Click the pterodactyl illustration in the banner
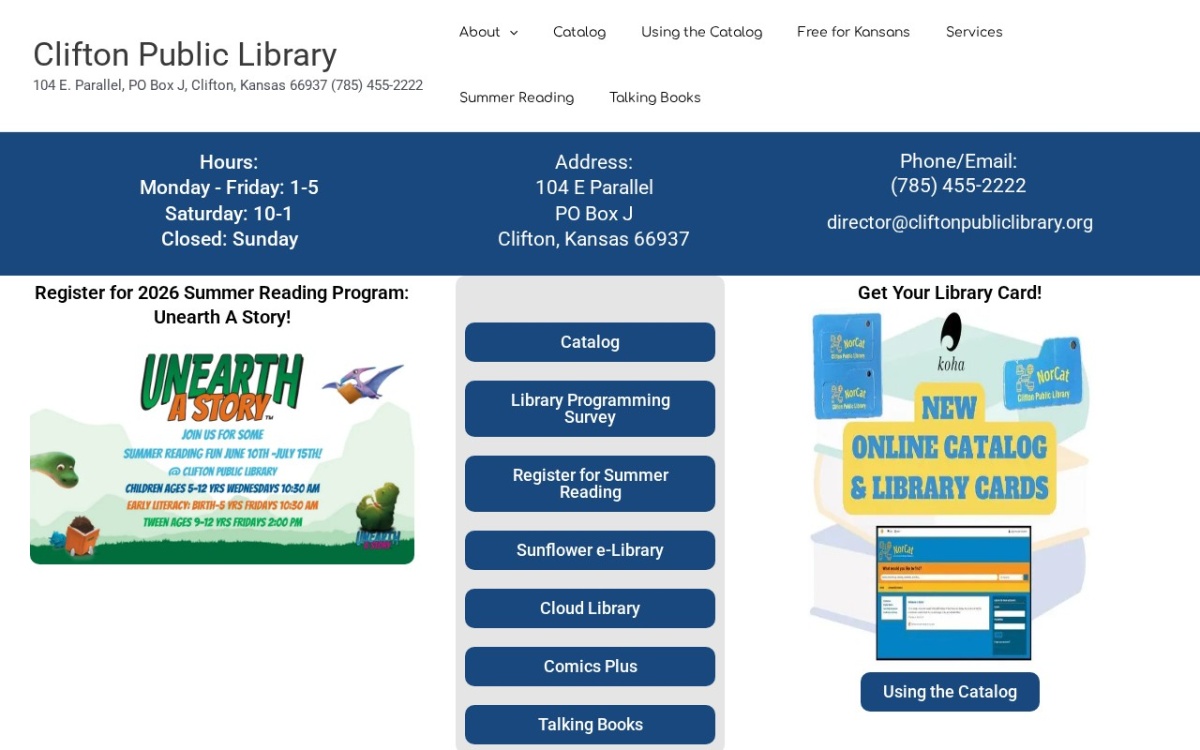Image resolution: width=1200 pixels, height=750 pixels. (x=362, y=383)
